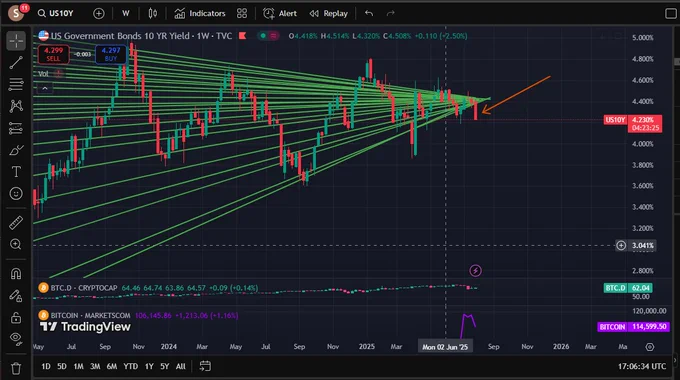Open the Fibonacci and Gann tools
680x380 pixels.
click(x=16, y=84)
